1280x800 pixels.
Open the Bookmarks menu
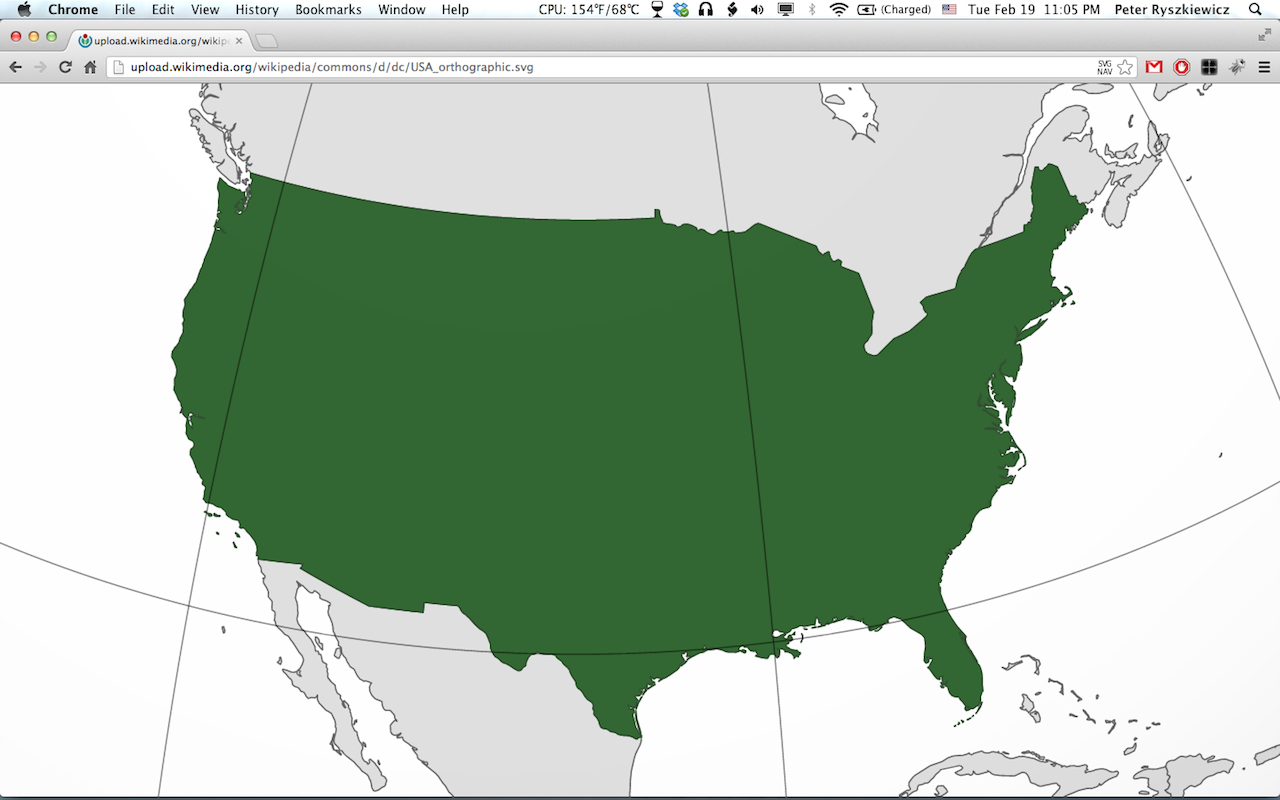pyautogui.click(x=328, y=9)
